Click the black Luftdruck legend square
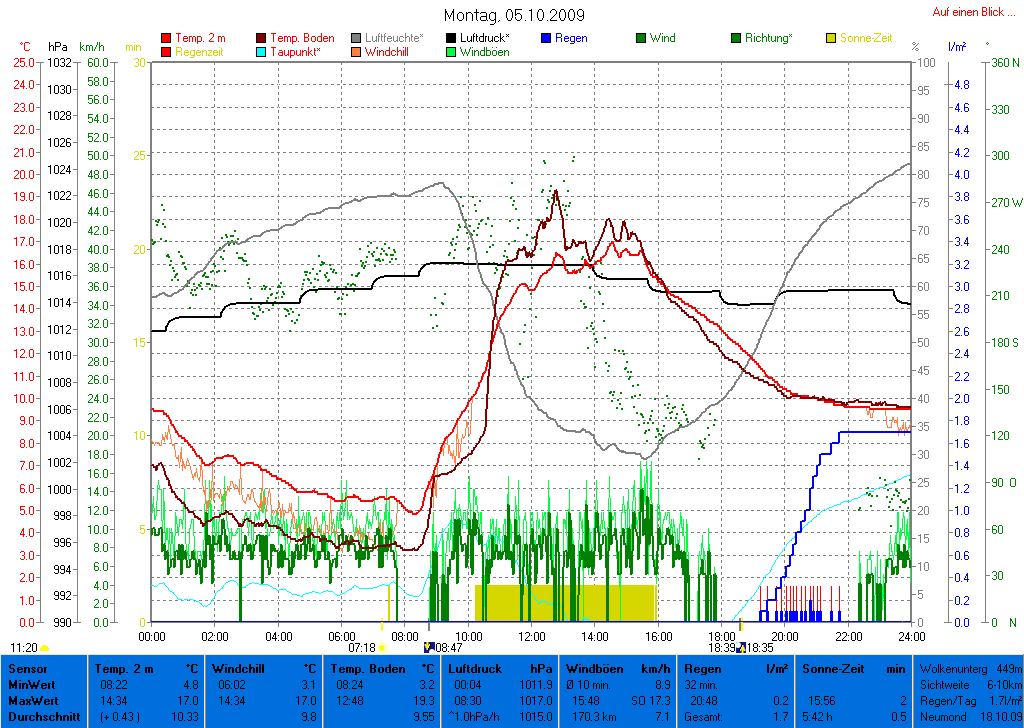This screenshot has width=1024, height=728. click(x=451, y=38)
